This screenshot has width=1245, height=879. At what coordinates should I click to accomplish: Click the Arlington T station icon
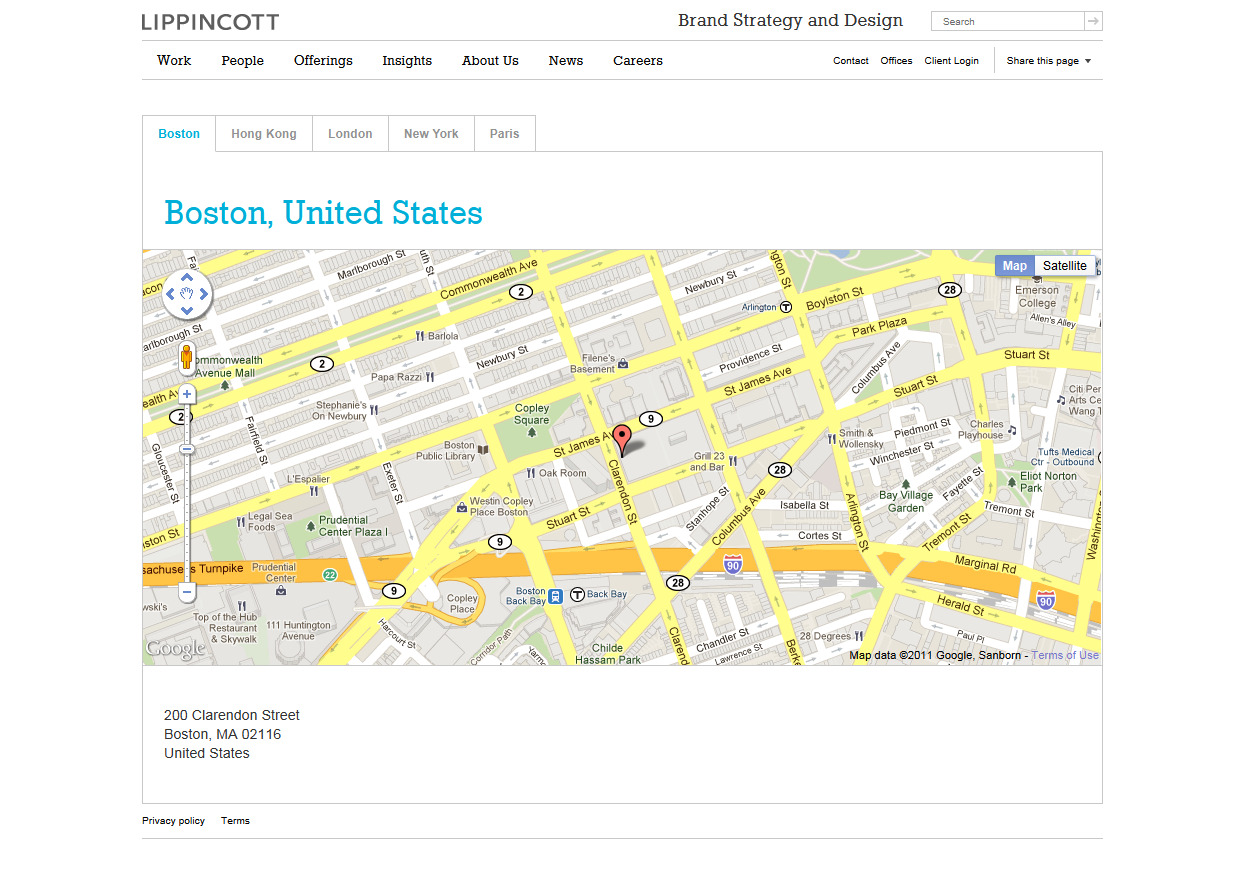(786, 307)
